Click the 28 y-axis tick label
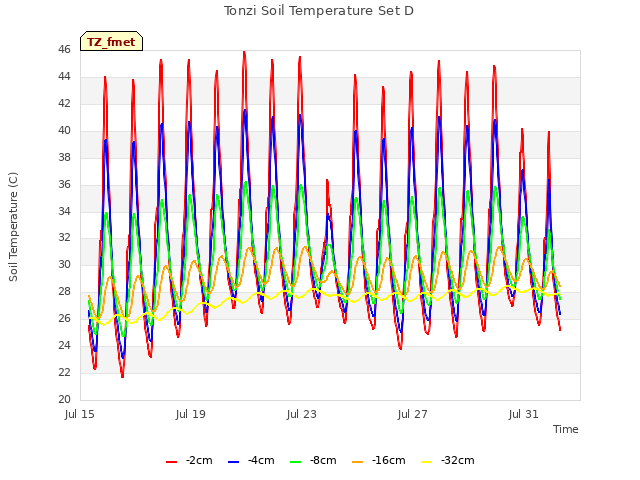Screen dimensions: 640x480 (x=64, y=291)
